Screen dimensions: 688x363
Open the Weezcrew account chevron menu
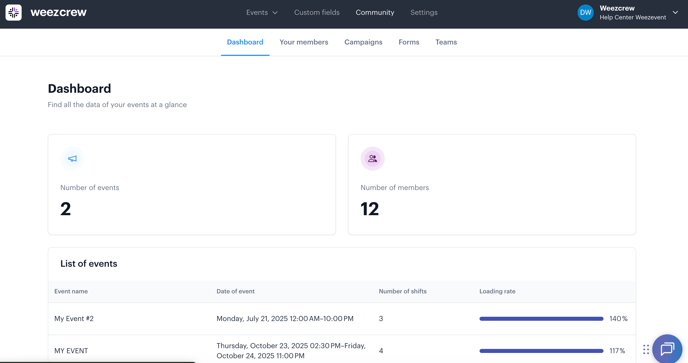[675, 12]
